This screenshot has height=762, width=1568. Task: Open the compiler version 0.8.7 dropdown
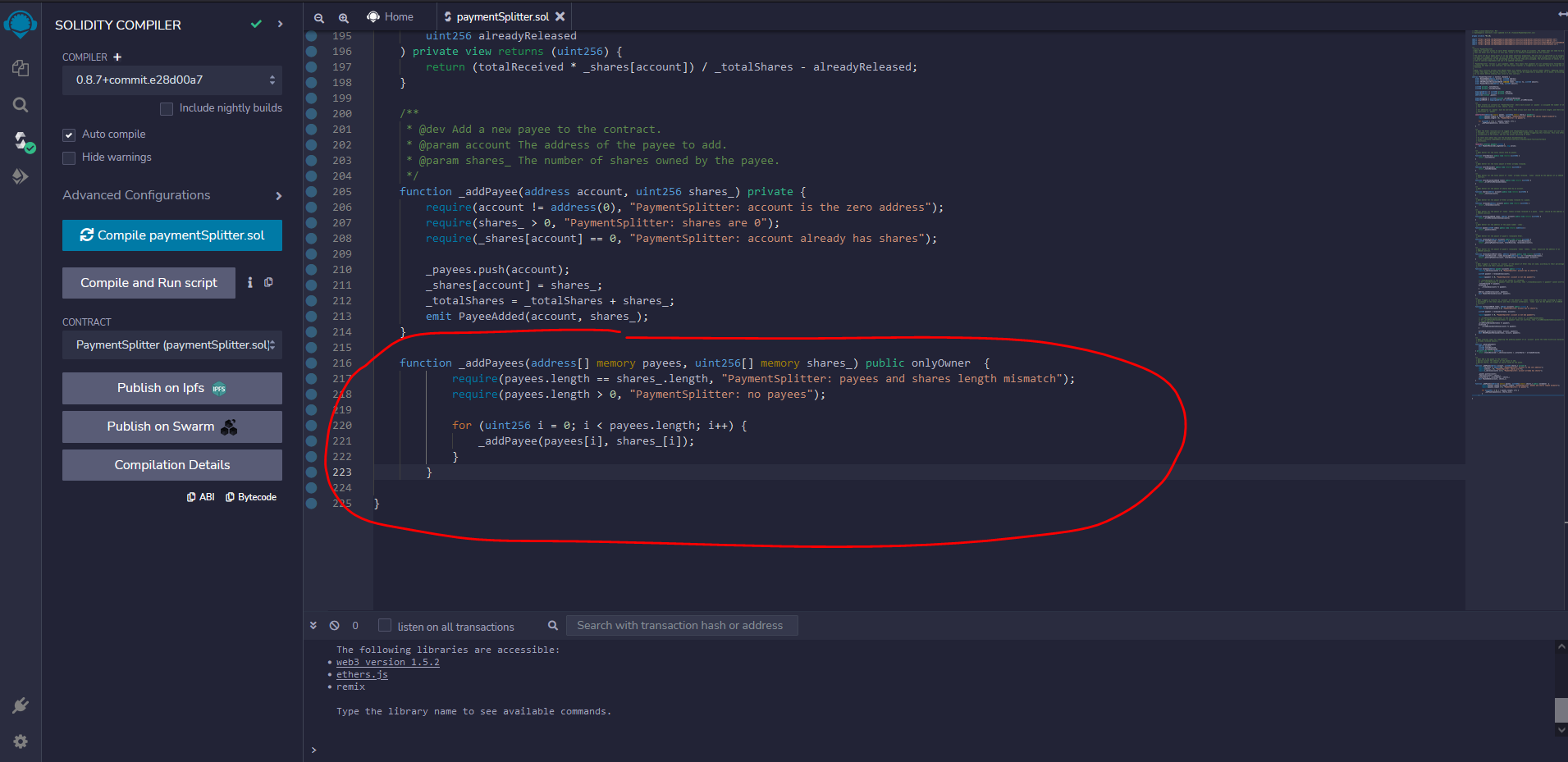pyautogui.click(x=172, y=80)
